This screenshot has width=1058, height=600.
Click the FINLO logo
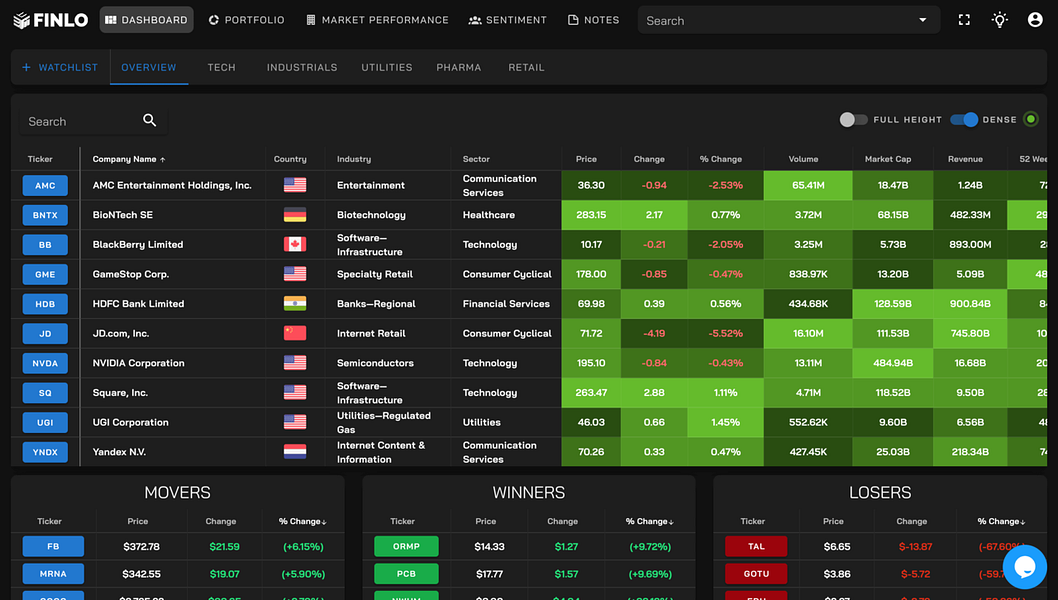(x=51, y=20)
